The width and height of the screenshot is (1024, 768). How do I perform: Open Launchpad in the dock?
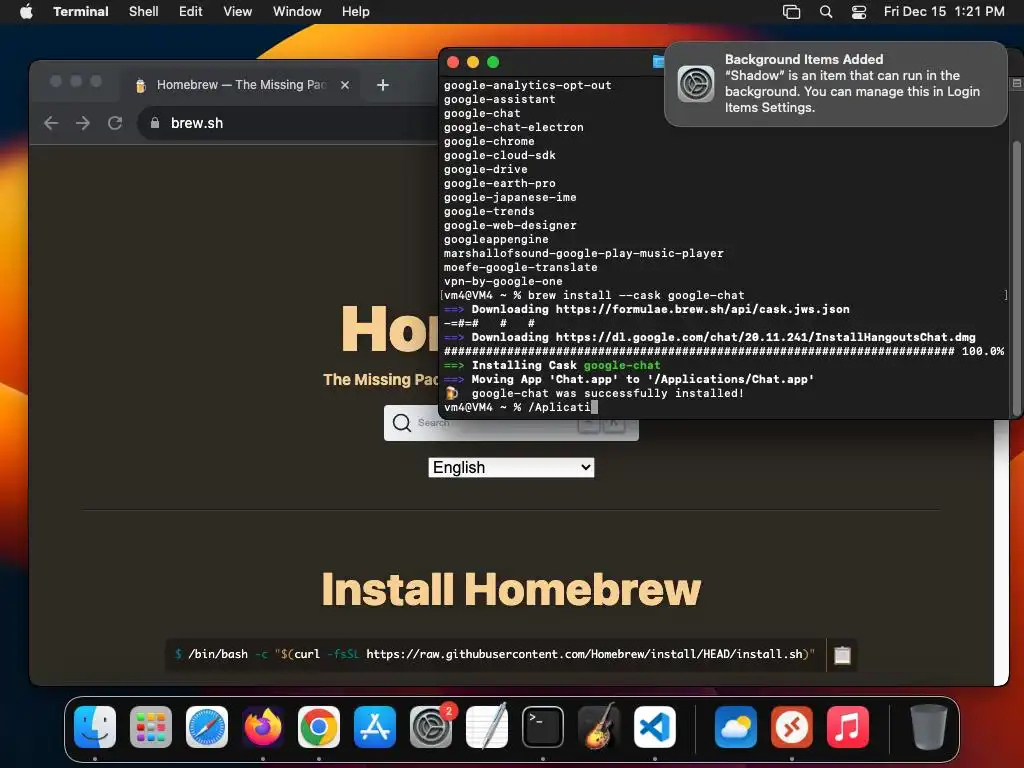(151, 727)
